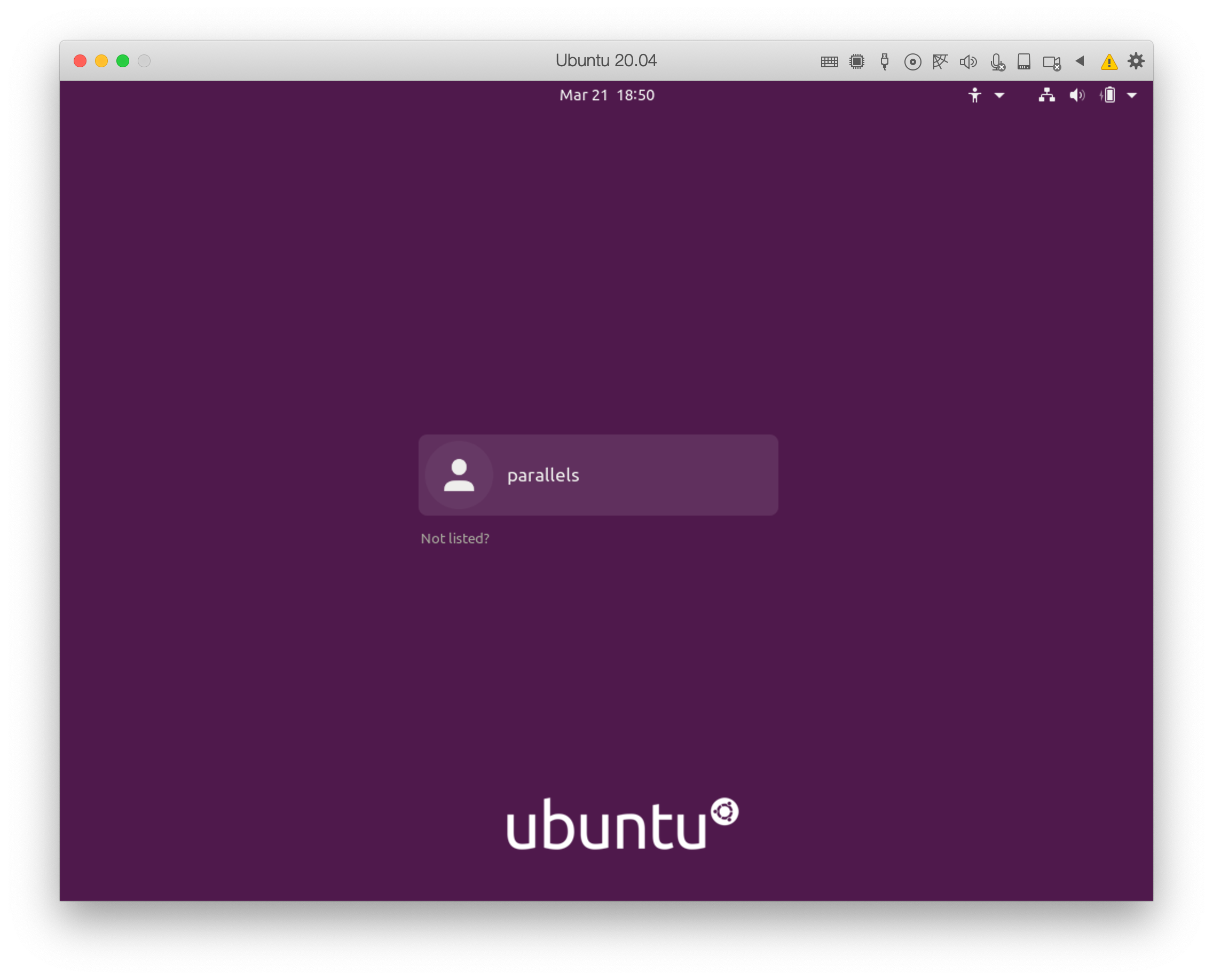Click the "Not listed?" link
Viewport: 1213px width, 980px height.
[x=454, y=539]
